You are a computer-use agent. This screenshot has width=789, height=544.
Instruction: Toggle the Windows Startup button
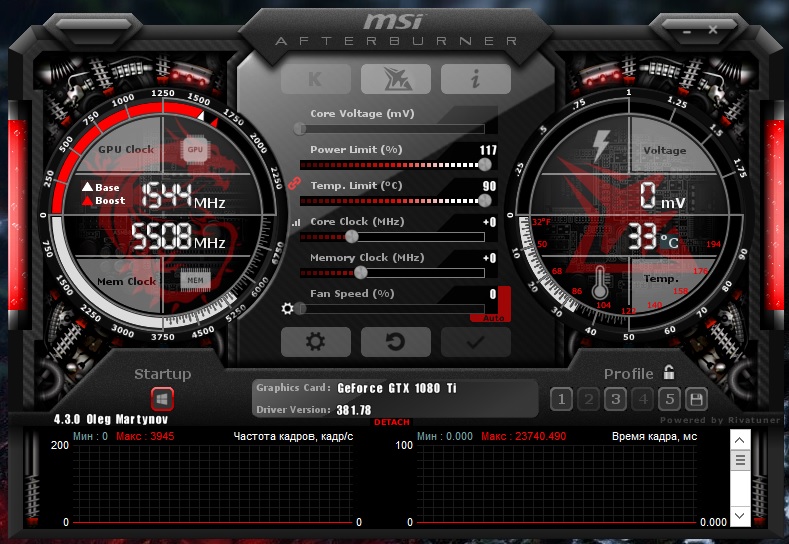click(162, 400)
